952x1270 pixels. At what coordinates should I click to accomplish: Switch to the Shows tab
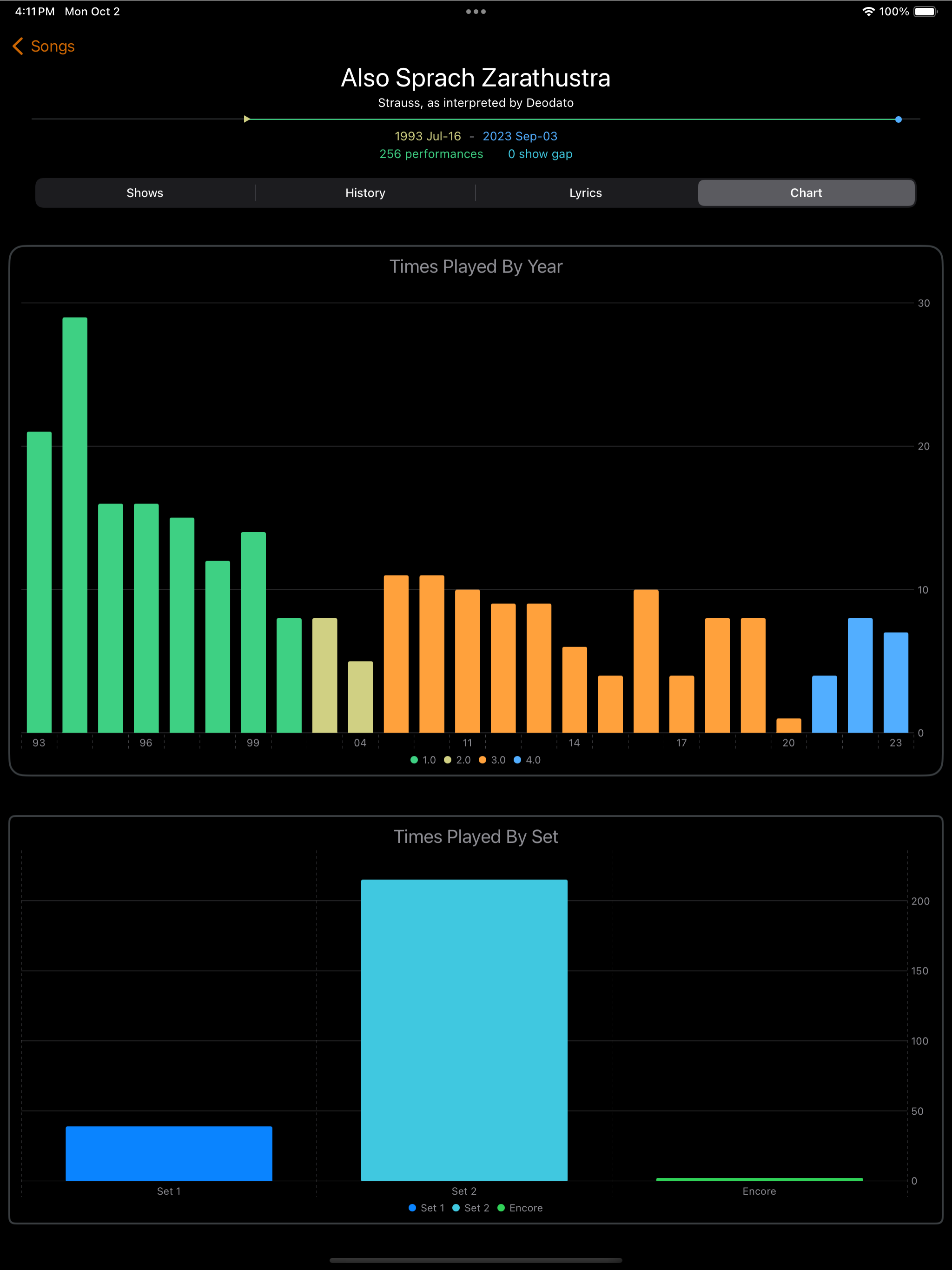coord(145,193)
